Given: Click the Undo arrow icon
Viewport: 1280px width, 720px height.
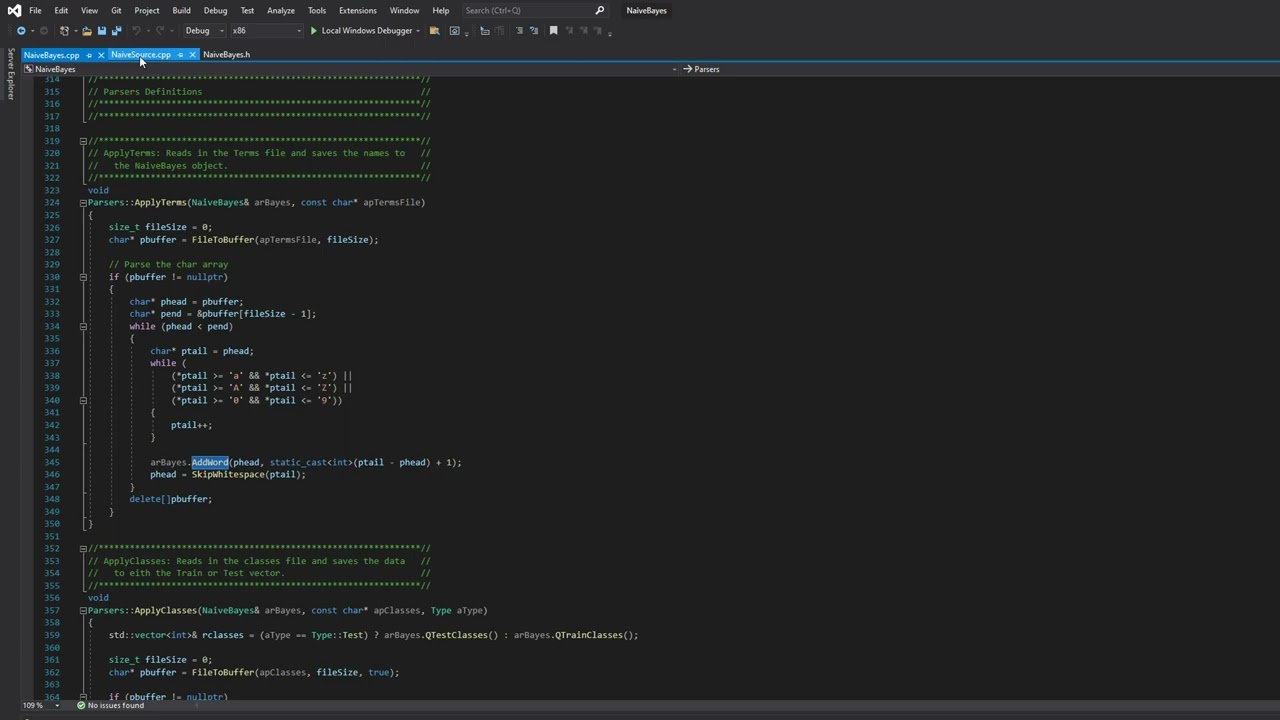Looking at the screenshot, I should [x=136, y=30].
